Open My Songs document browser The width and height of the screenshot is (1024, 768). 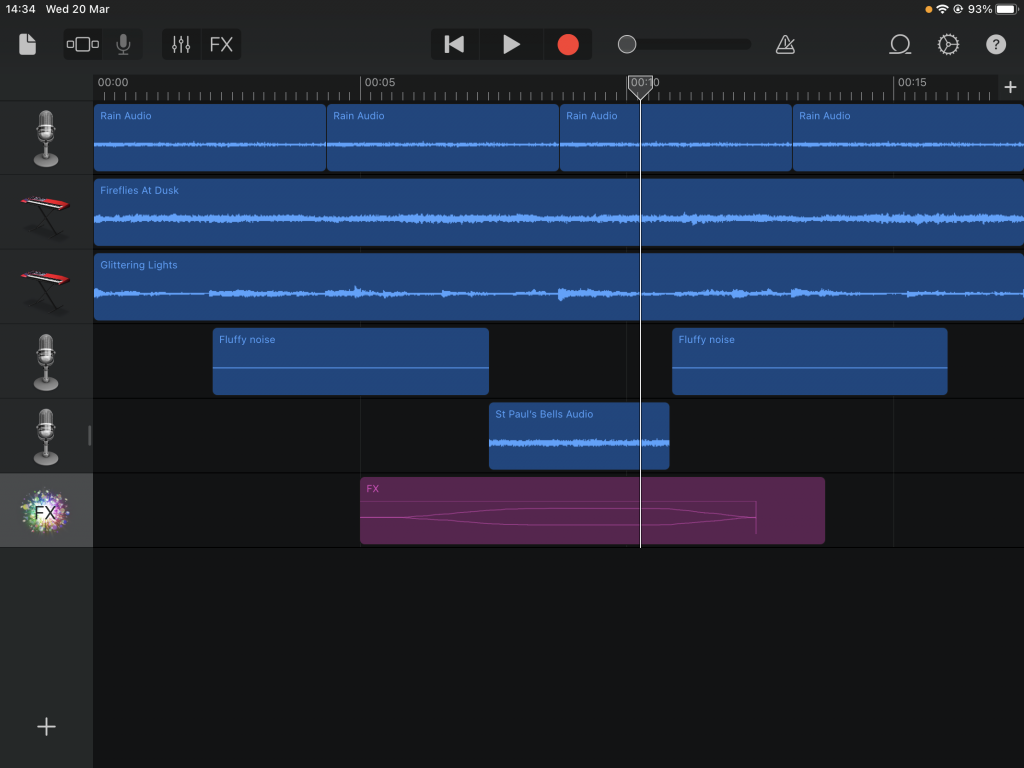(x=27, y=44)
